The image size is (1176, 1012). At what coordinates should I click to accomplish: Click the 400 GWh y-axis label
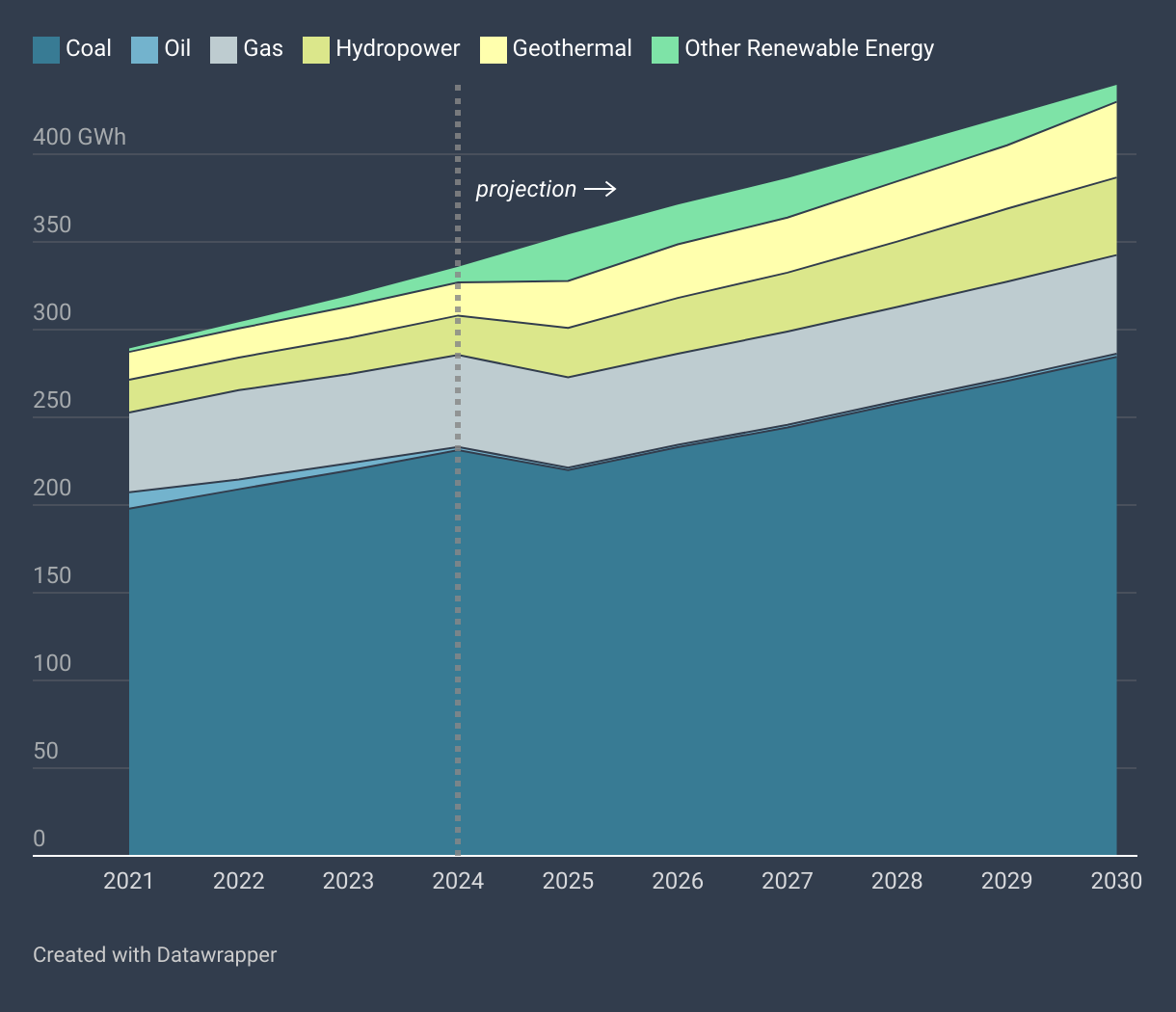coord(79,137)
